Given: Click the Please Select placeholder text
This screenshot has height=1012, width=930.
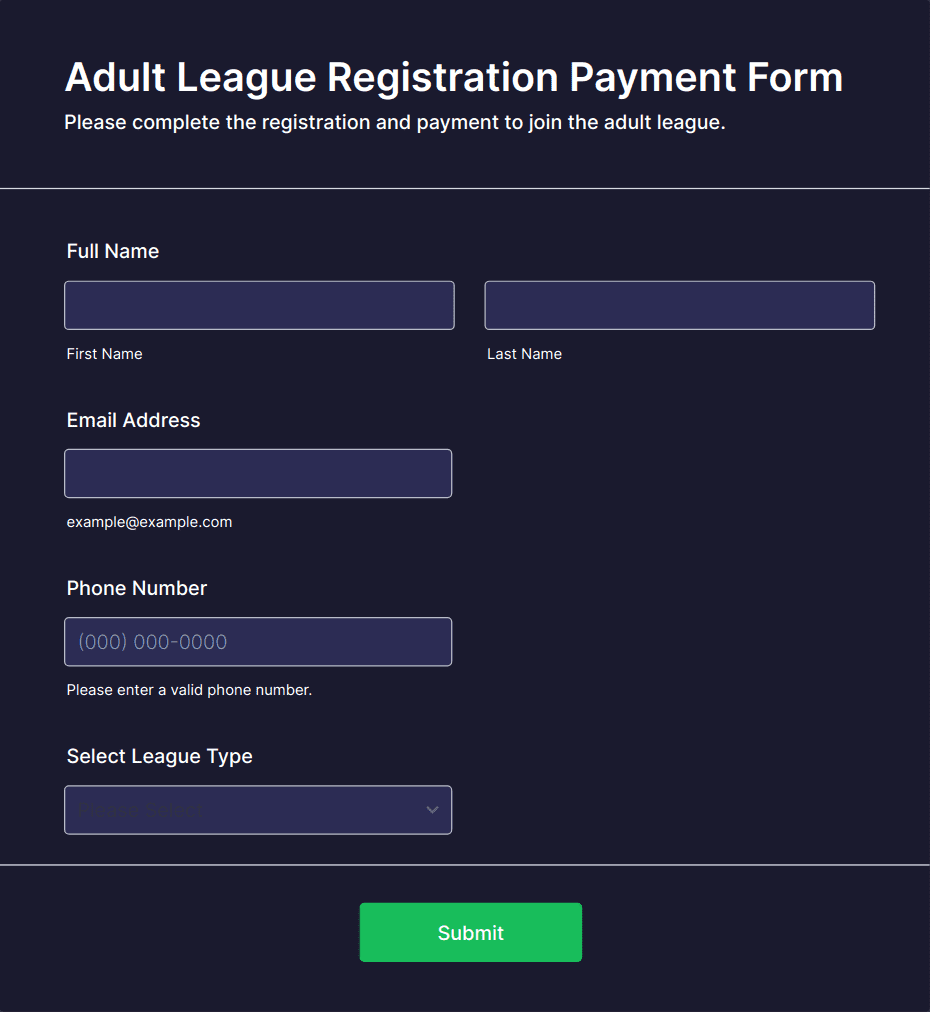Looking at the screenshot, I should point(140,810).
